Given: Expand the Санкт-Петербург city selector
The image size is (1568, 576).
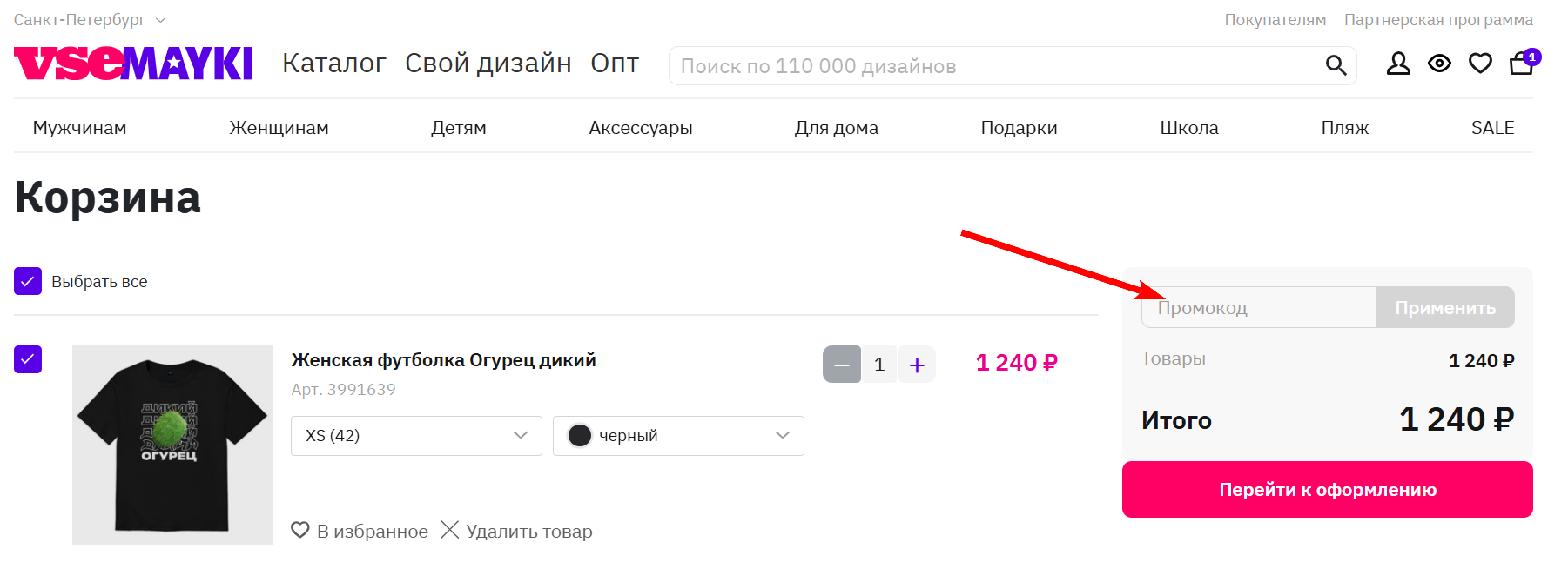Looking at the screenshot, I should pos(83,18).
